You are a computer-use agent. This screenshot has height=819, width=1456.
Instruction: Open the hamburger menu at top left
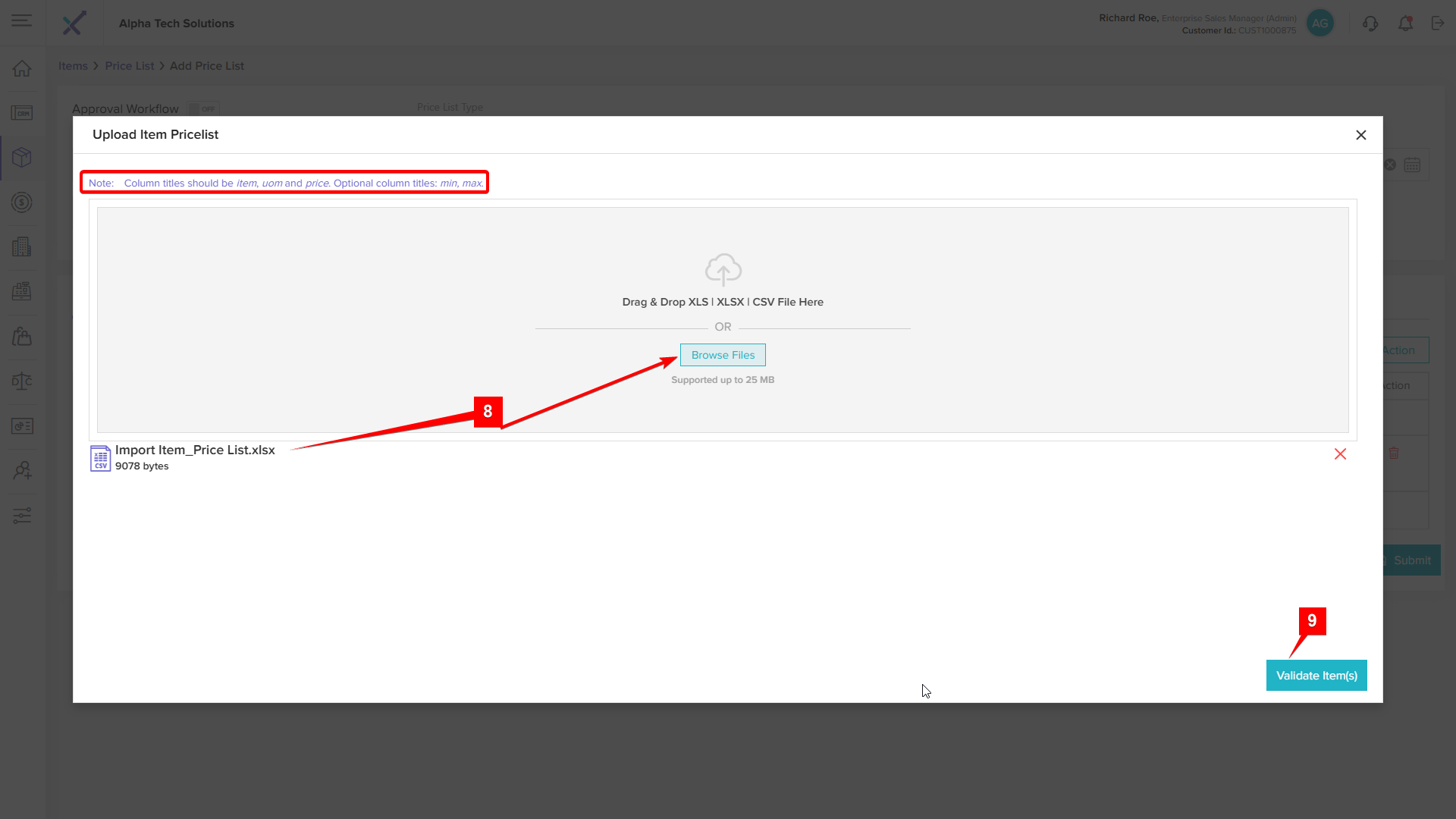21,21
